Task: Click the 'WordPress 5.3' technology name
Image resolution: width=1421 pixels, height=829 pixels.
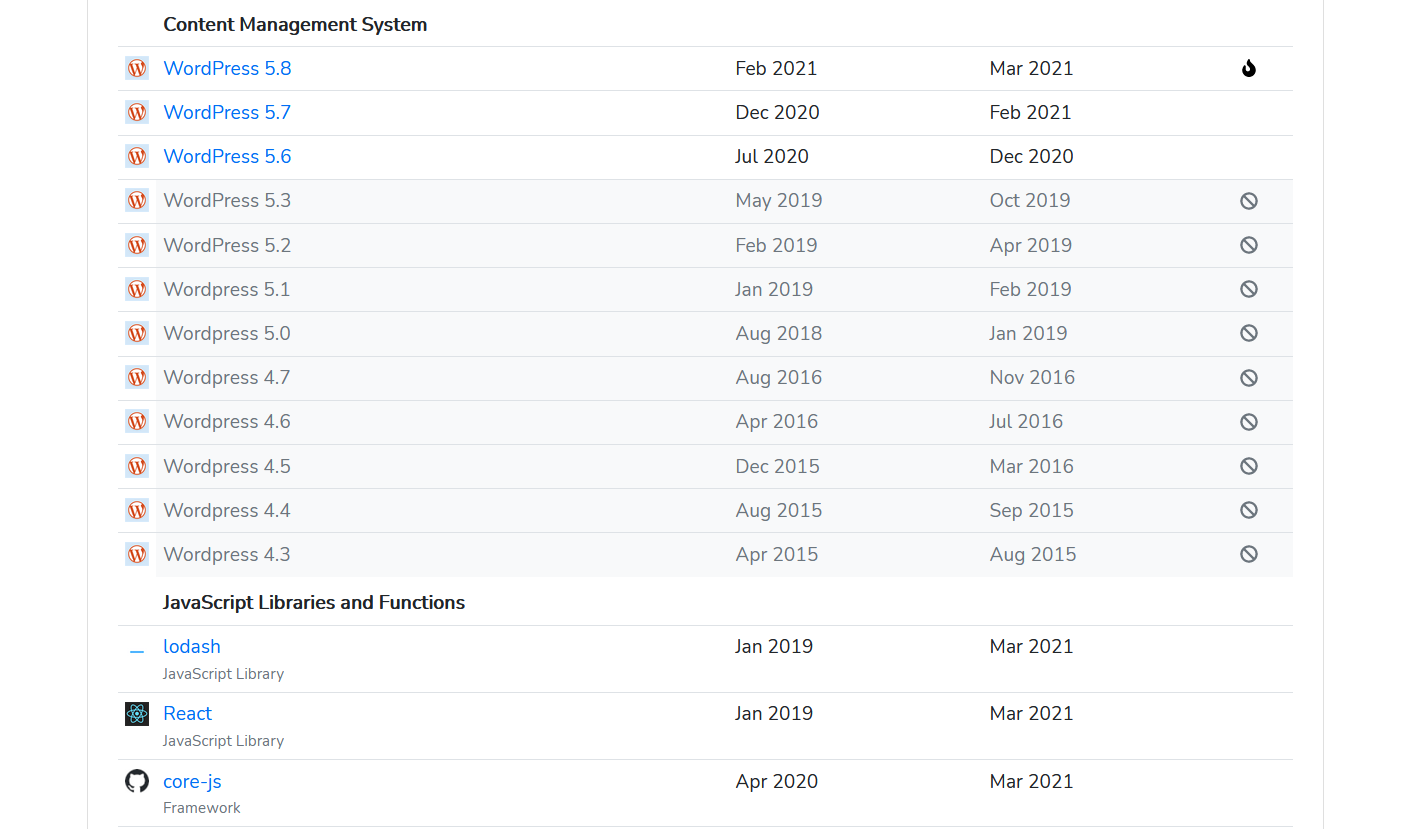Action: coord(227,200)
